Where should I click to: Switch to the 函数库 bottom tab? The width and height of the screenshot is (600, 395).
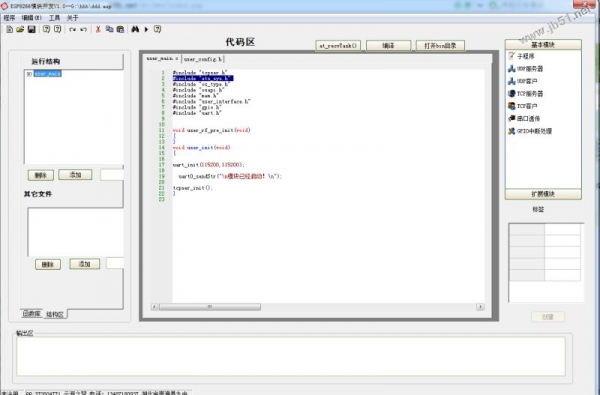(31, 313)
